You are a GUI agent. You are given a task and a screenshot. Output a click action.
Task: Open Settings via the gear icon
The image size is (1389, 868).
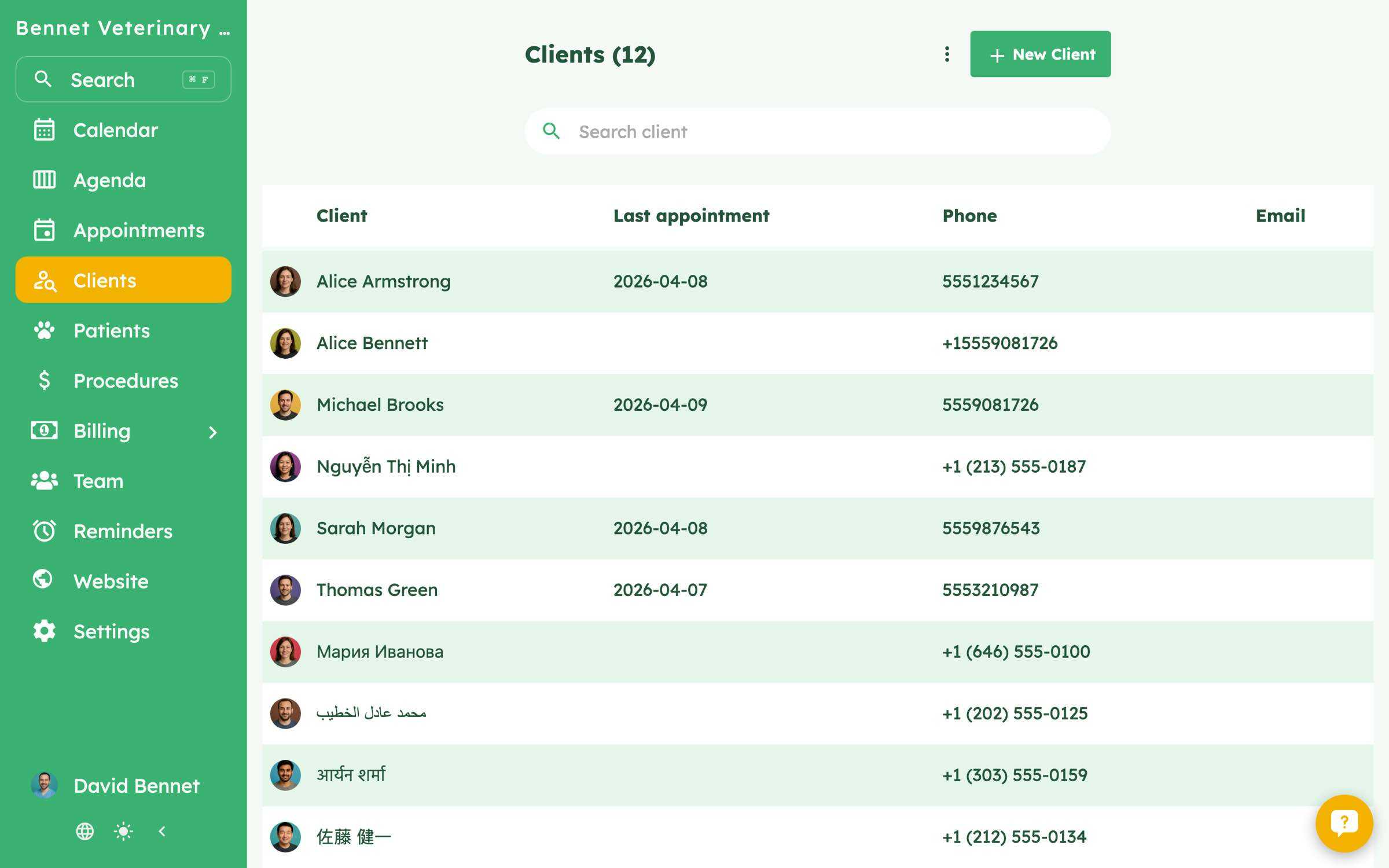(44, 631)
